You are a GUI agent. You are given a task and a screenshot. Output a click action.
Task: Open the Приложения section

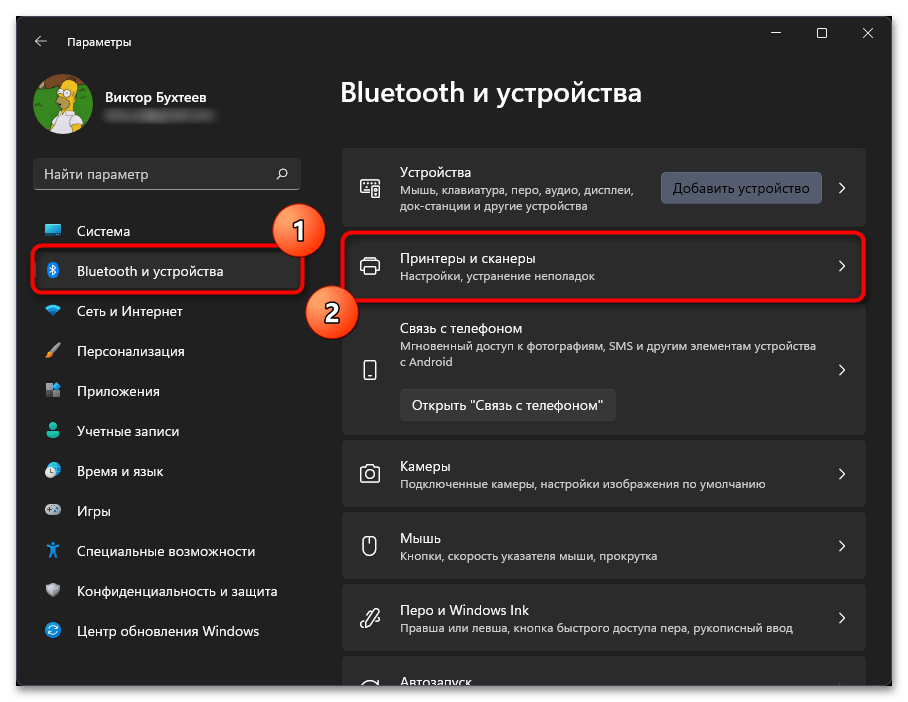tap(167, 390)
